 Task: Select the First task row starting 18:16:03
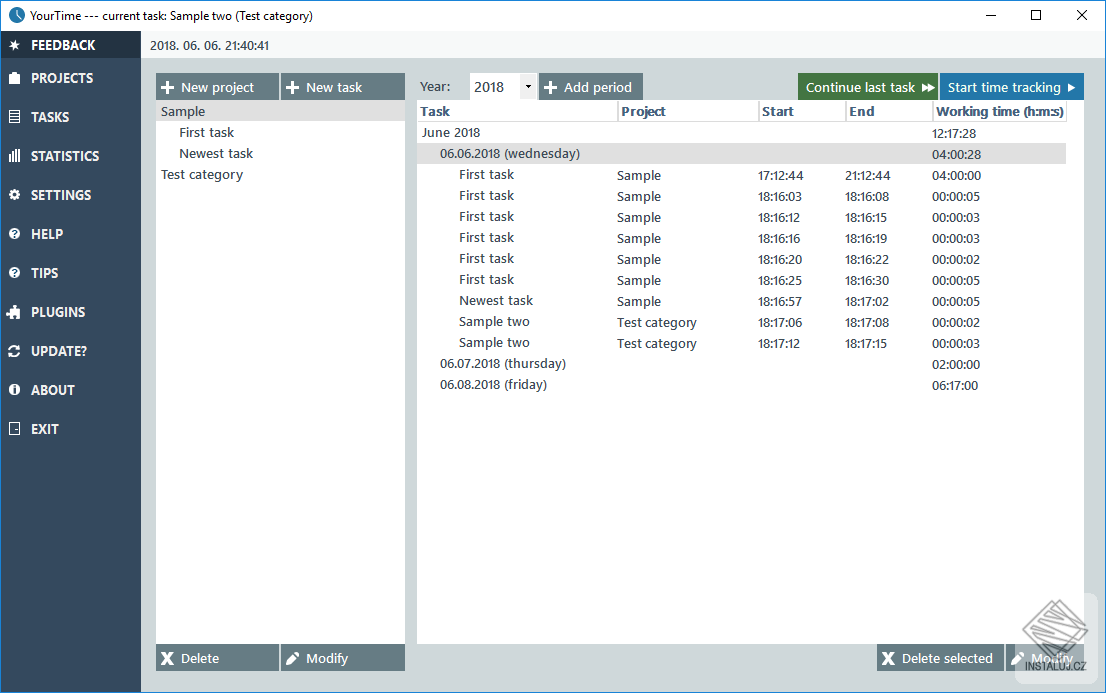(741, 196)
